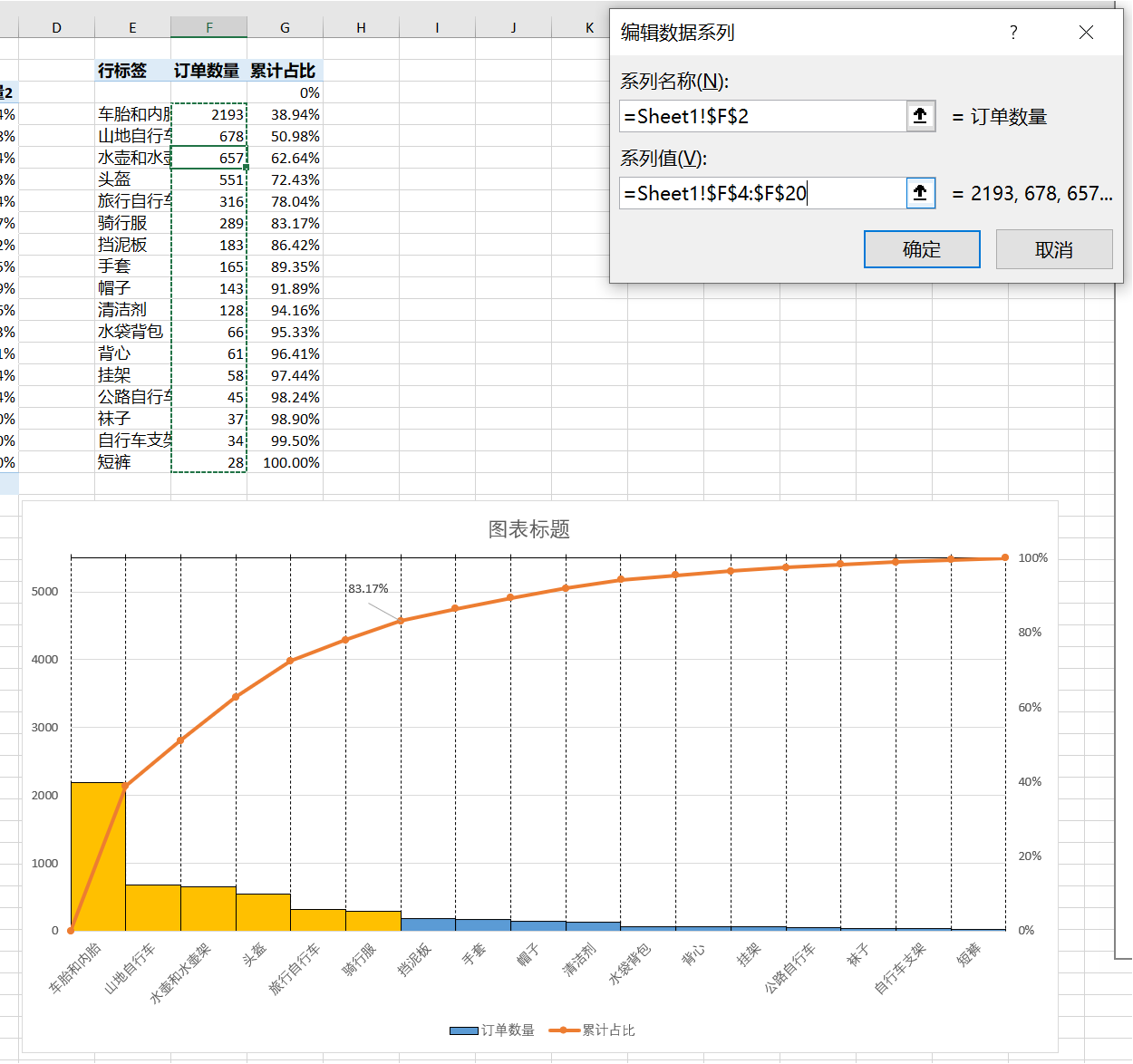Click the 100% secondary axis label

point(1033,558)
